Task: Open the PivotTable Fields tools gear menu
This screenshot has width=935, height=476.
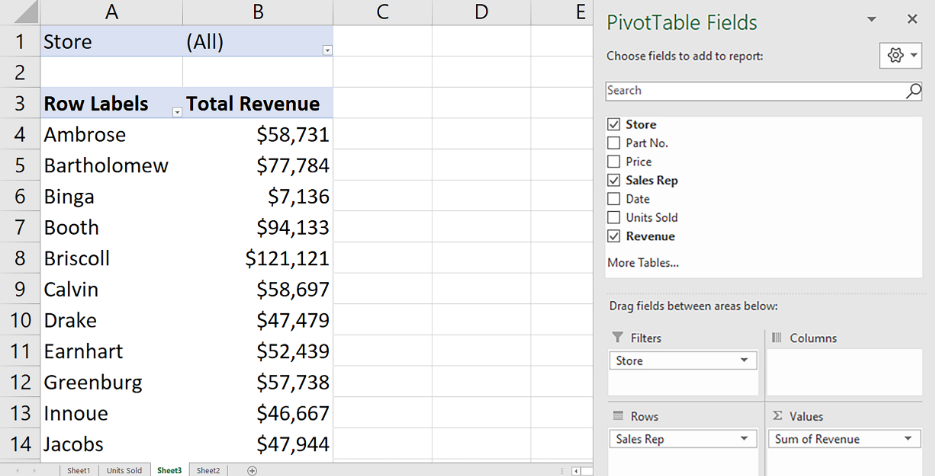Action: tap(900, 56)
